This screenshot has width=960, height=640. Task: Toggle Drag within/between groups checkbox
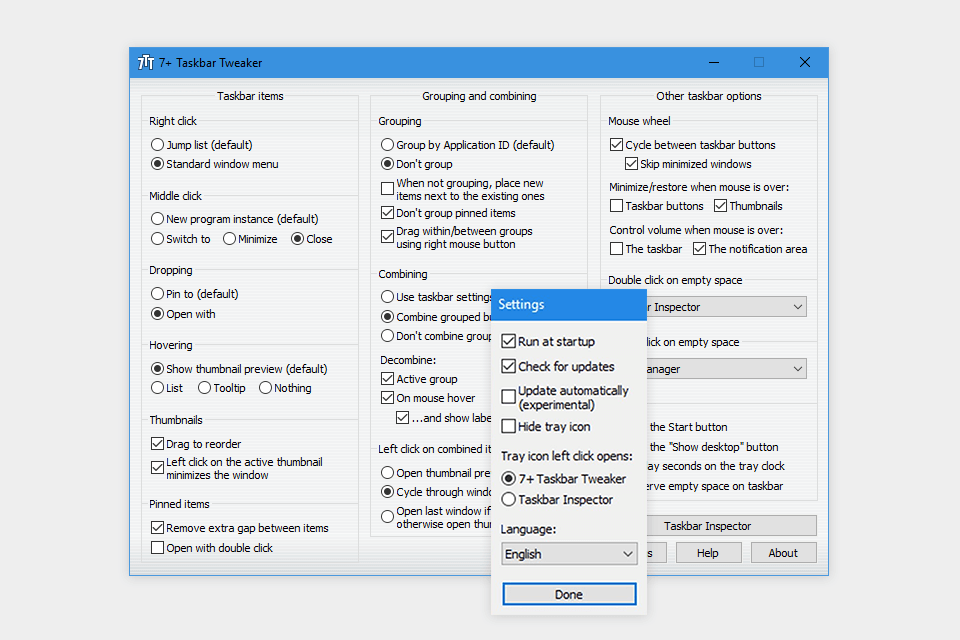click(387, 237)
